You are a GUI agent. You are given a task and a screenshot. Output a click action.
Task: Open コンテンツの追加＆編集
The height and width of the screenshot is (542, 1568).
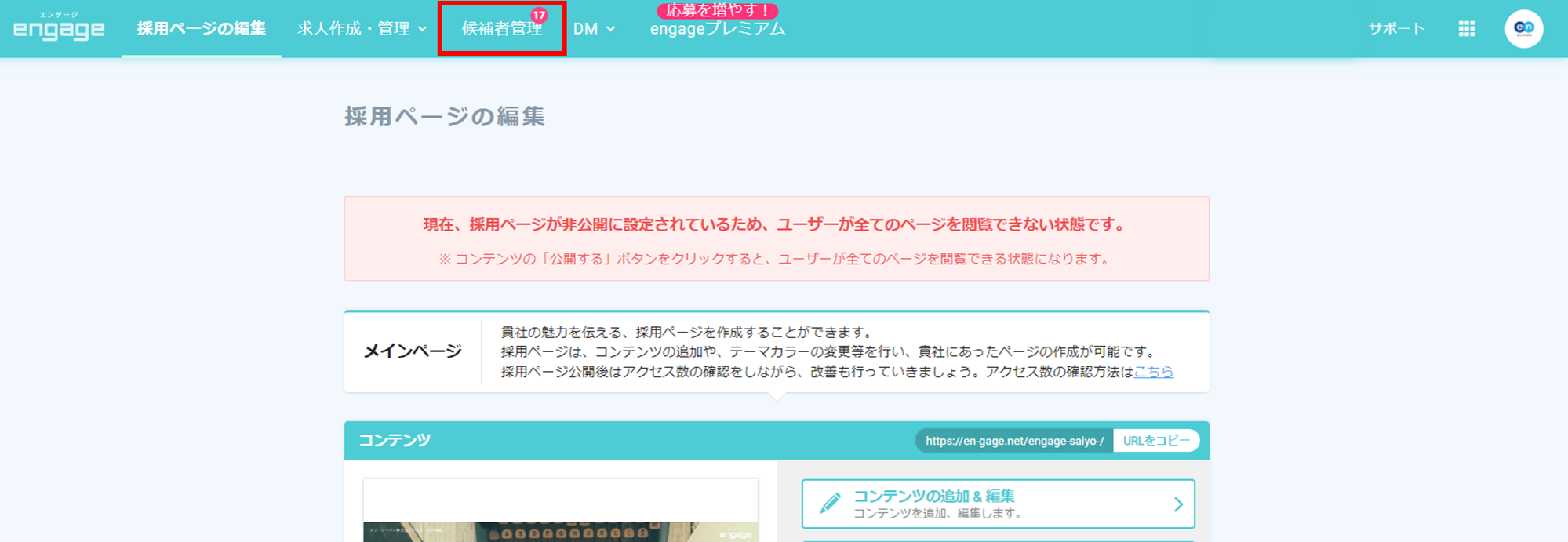pos(998,504)
